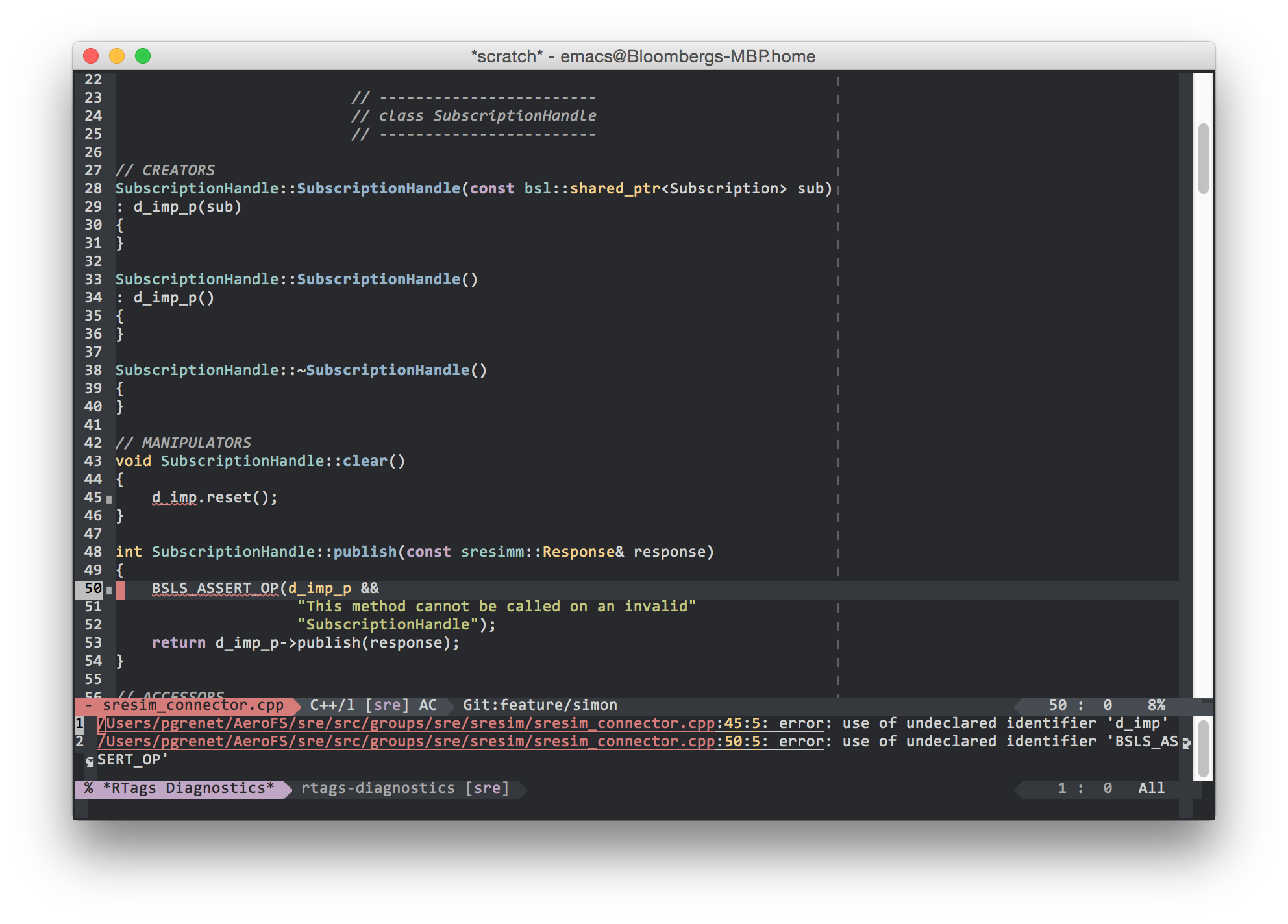The height and width of the screenshot is (924, 1288).
Task: Click '// class SubscriptionHandle' comment
Action: coord(474,115)
